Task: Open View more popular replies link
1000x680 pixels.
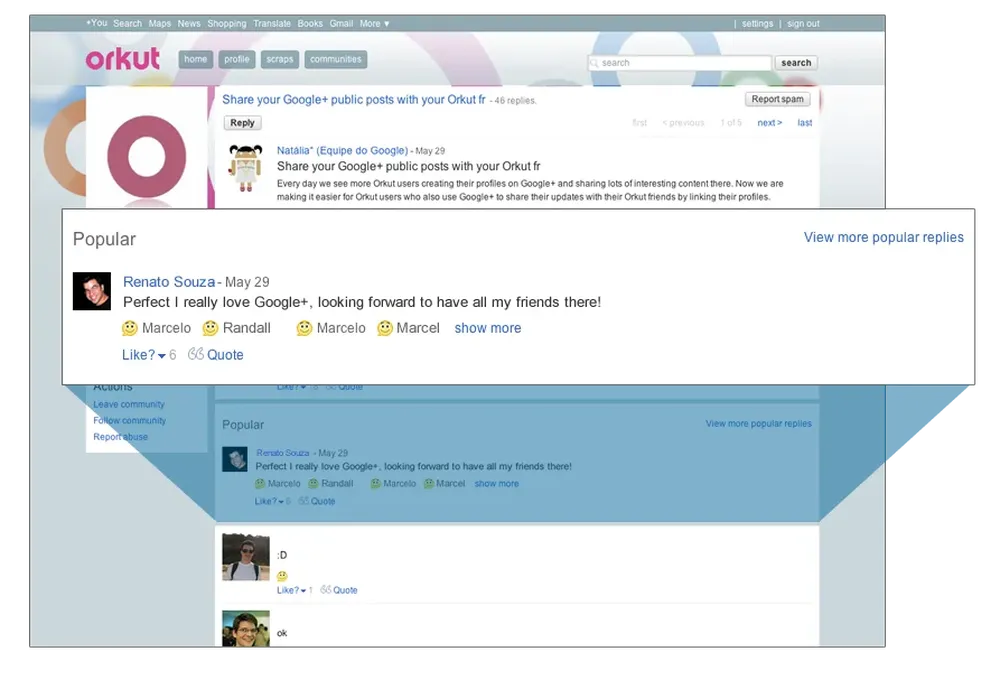Action: (883, 238)
